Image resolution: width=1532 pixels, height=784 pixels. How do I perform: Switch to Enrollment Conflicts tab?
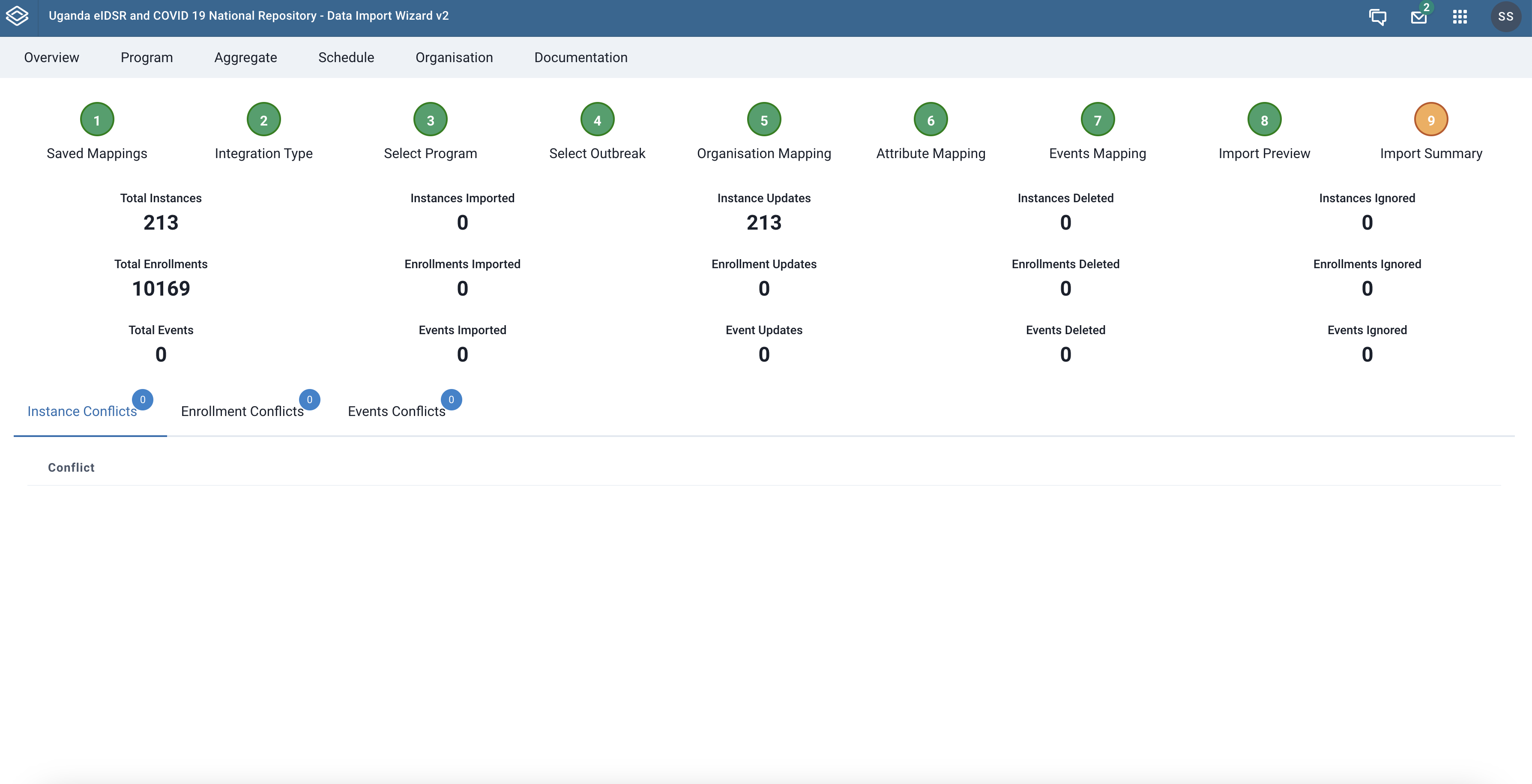242,412
